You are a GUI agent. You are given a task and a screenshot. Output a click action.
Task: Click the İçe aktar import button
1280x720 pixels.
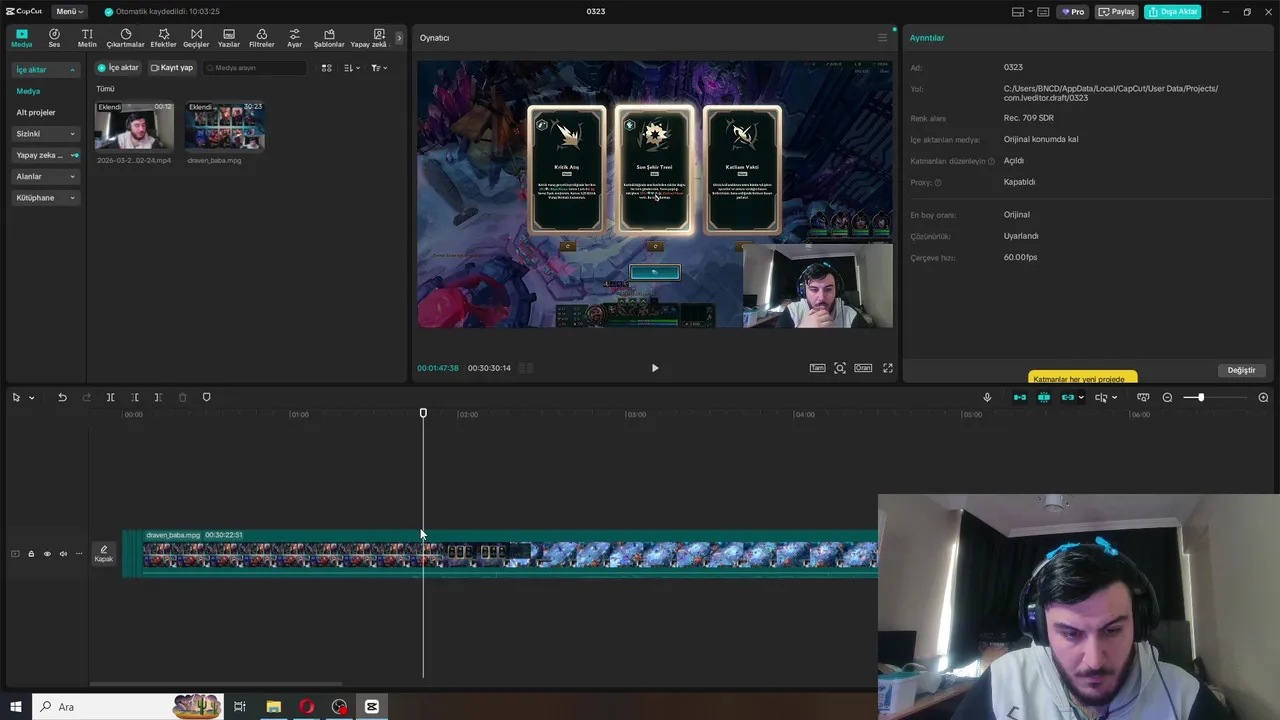118,68
